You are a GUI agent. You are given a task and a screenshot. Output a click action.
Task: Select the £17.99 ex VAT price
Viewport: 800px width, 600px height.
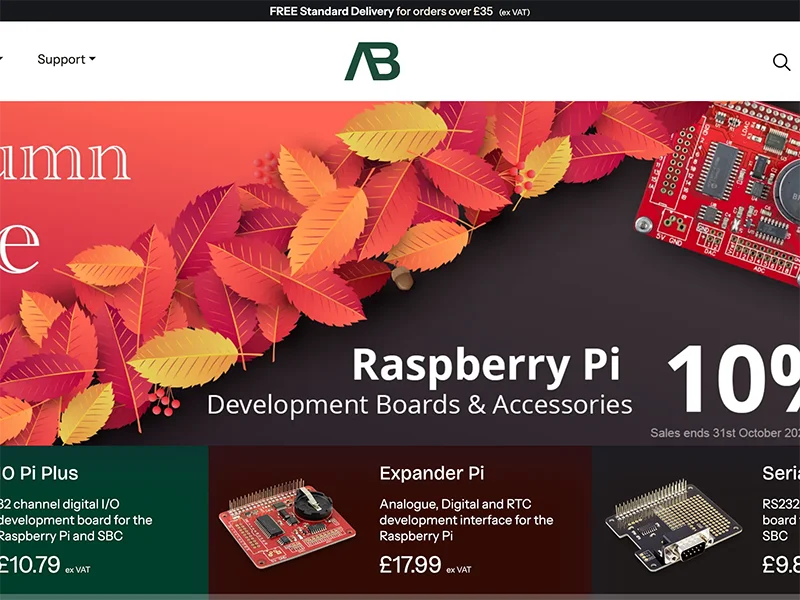pos(426,565)
